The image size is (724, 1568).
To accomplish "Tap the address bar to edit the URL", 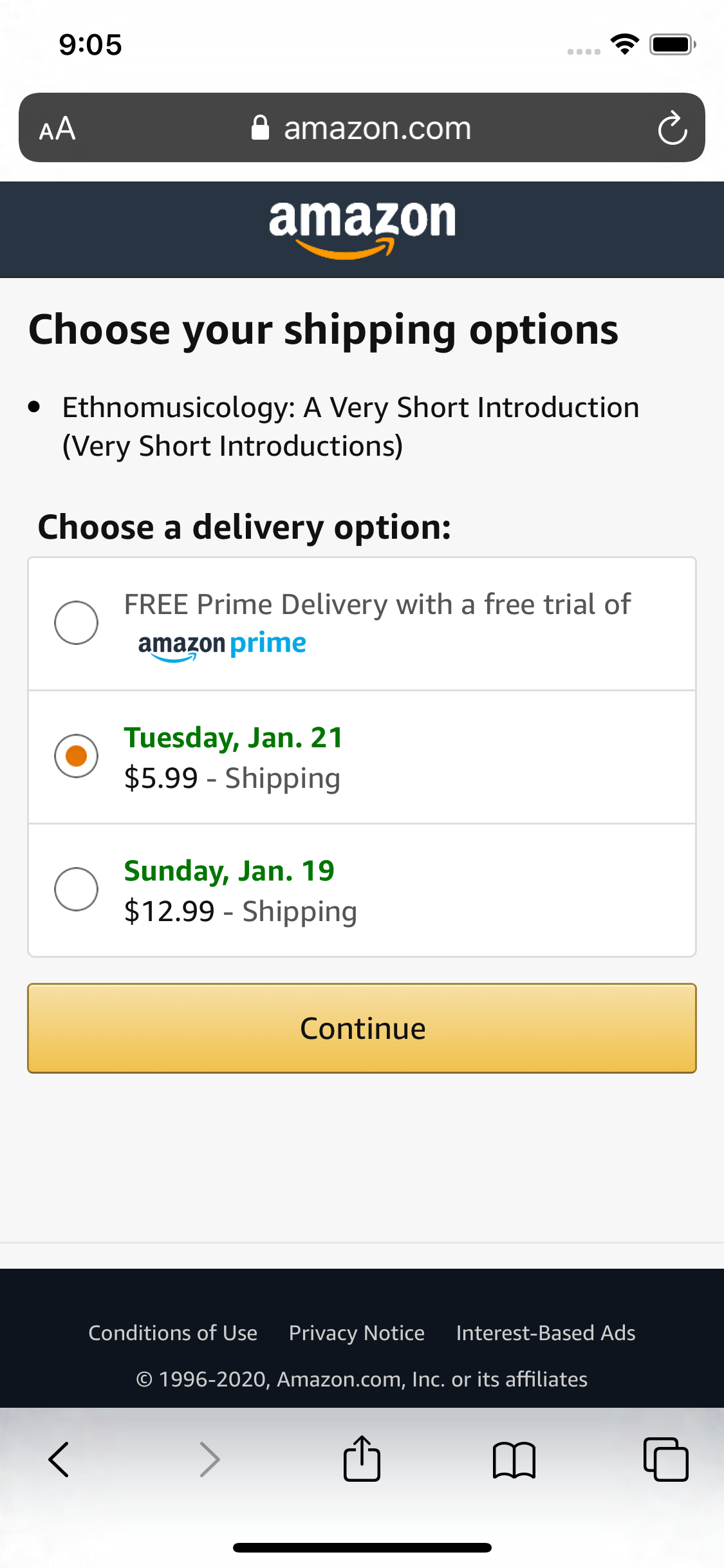I will 376,127.
